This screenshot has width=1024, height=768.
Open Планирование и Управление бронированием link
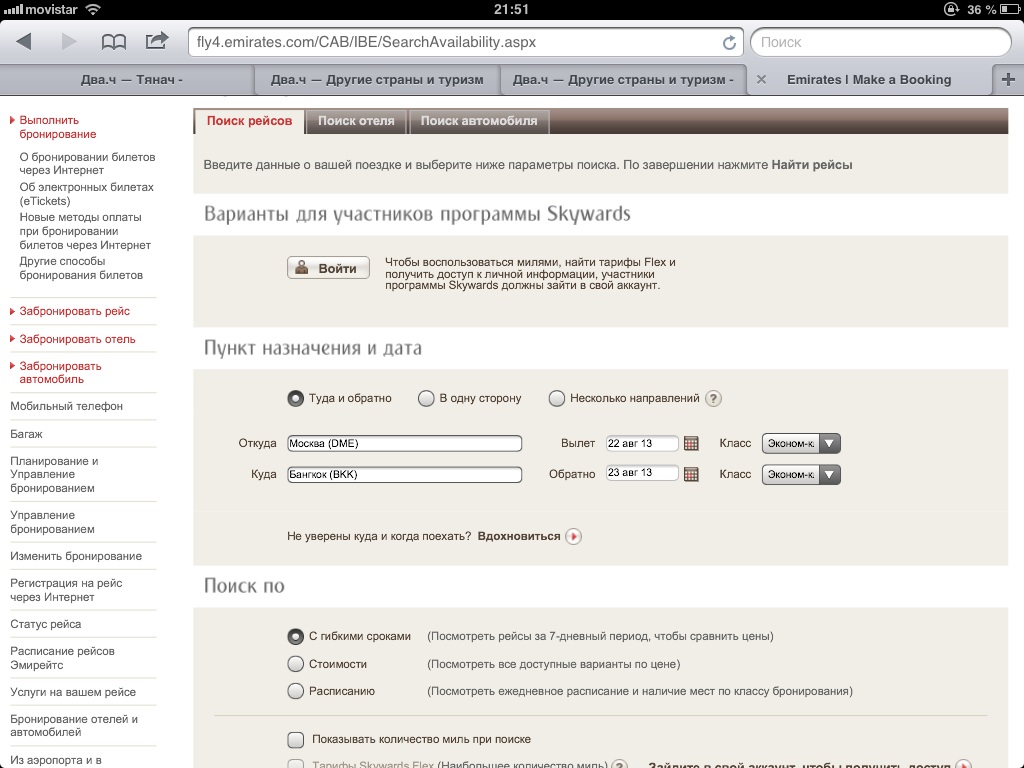pos(54,474)
